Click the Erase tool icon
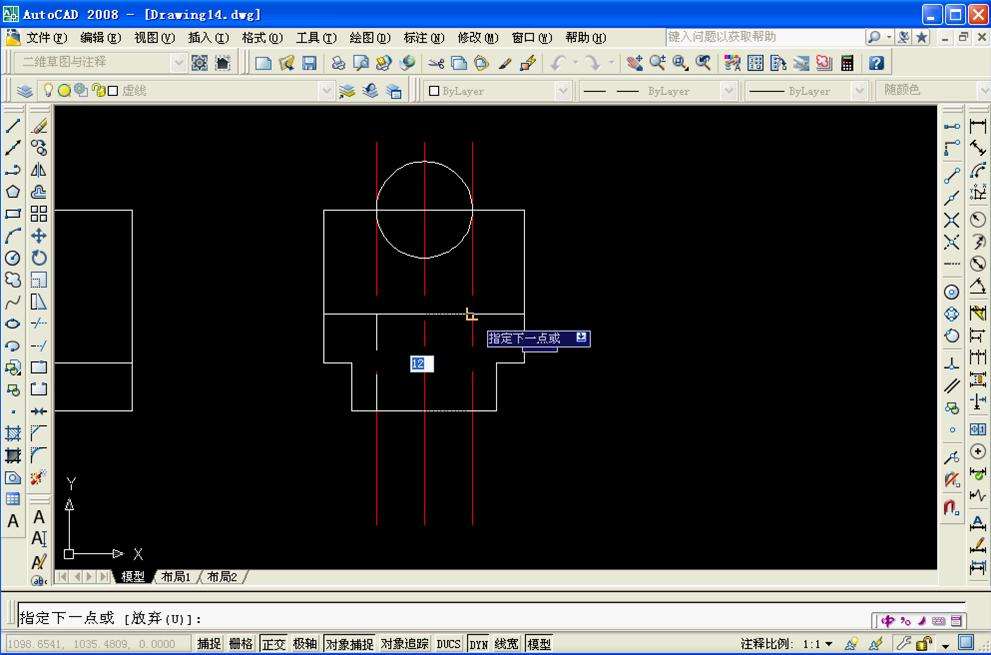 pyautogui.click(x=39, y=126)
